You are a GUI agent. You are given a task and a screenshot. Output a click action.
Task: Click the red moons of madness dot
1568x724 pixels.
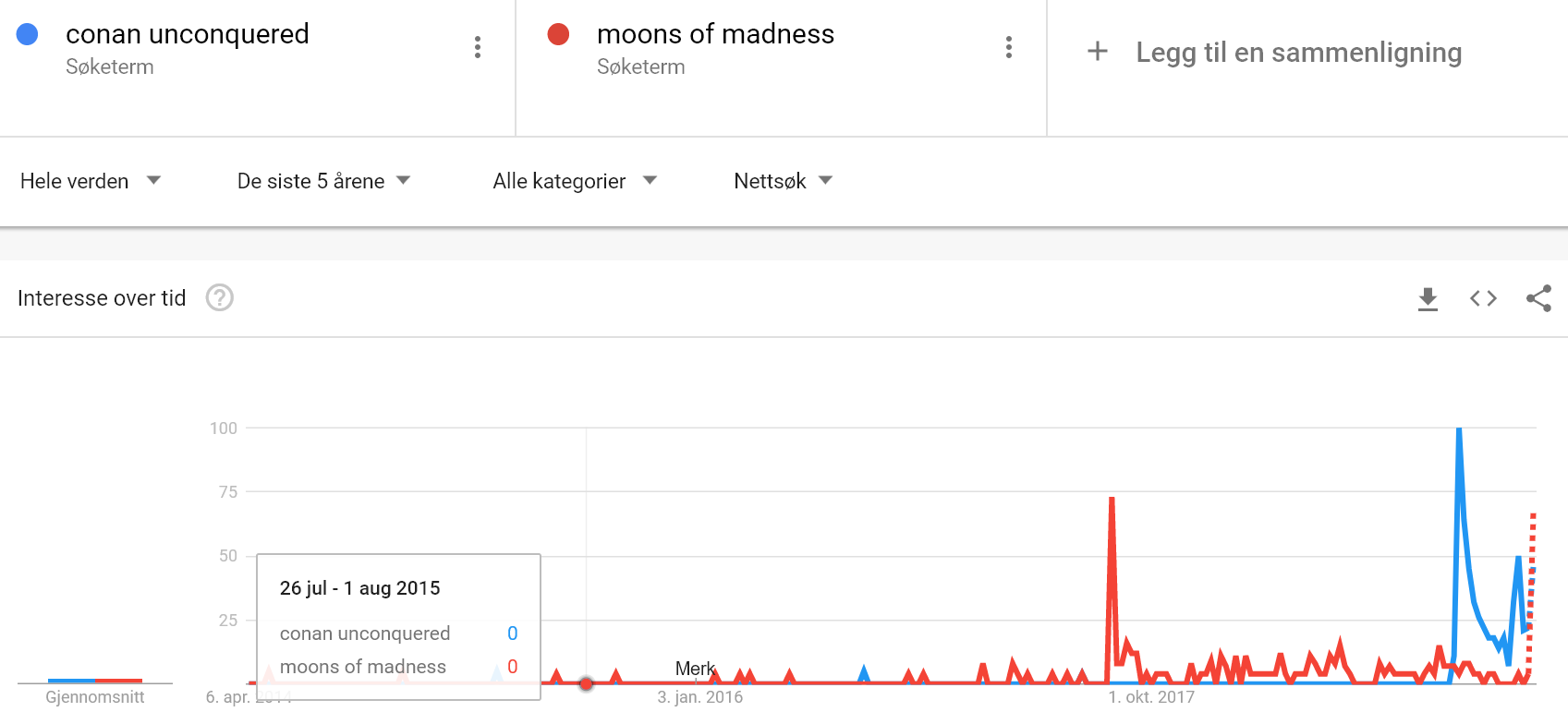(558, 34)
